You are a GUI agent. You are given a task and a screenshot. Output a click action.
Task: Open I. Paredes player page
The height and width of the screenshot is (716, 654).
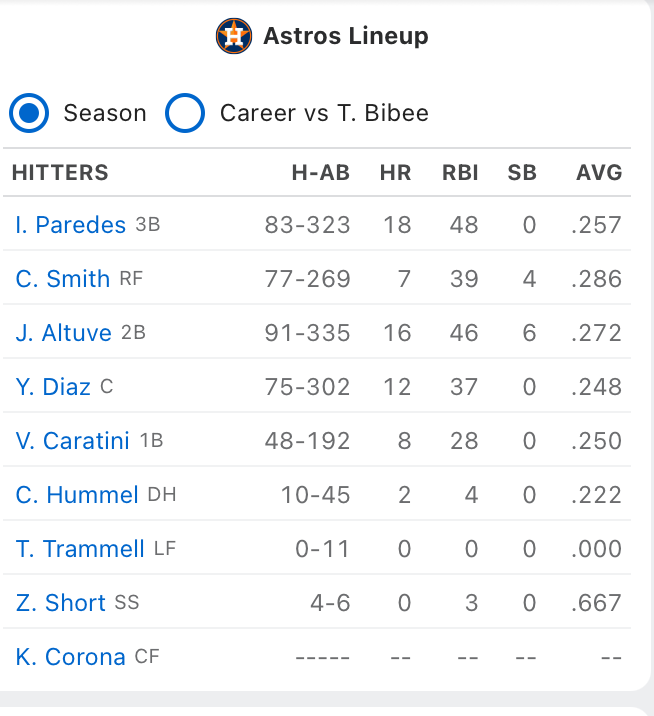tap(70, 225)
